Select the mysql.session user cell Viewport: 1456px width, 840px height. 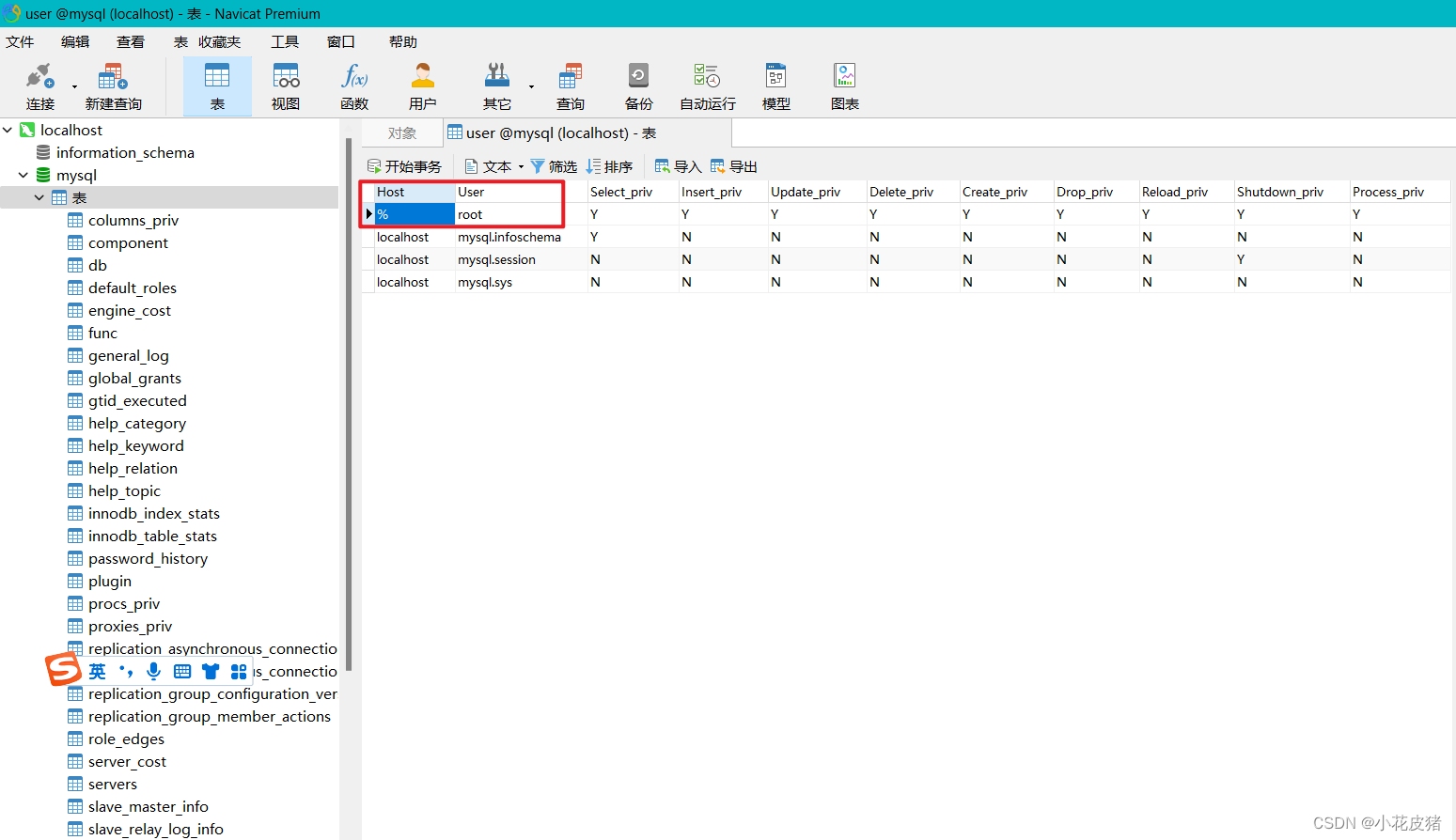[521, 259]
